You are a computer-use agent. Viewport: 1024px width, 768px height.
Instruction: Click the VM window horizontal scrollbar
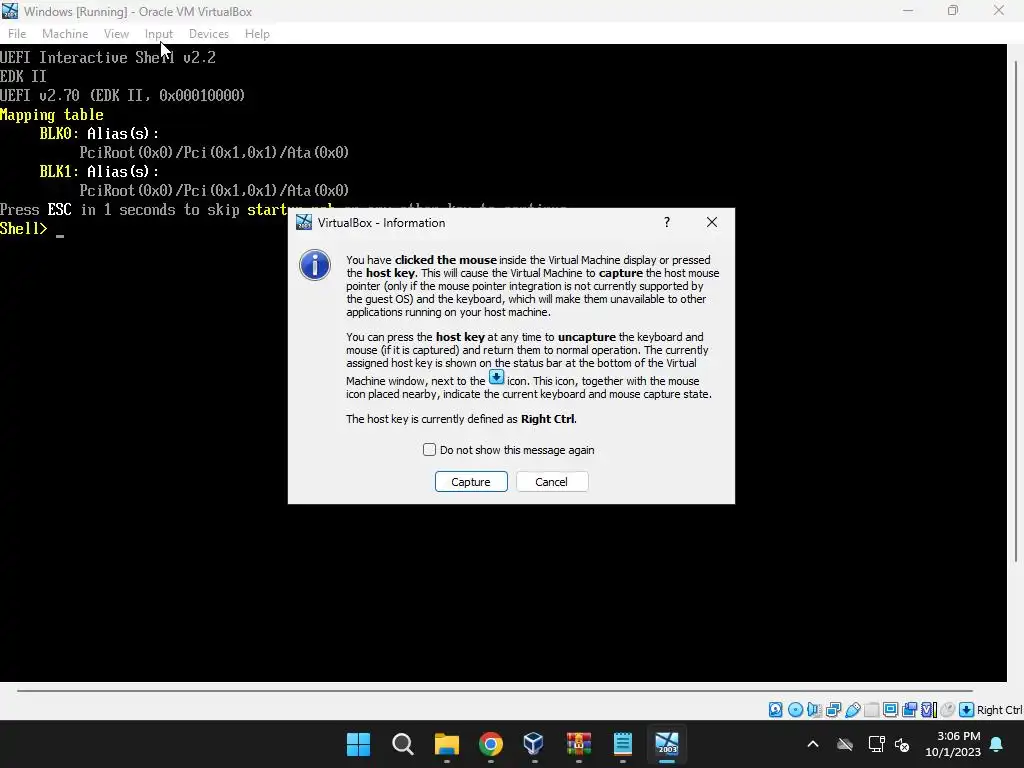[x=494, y=690]
